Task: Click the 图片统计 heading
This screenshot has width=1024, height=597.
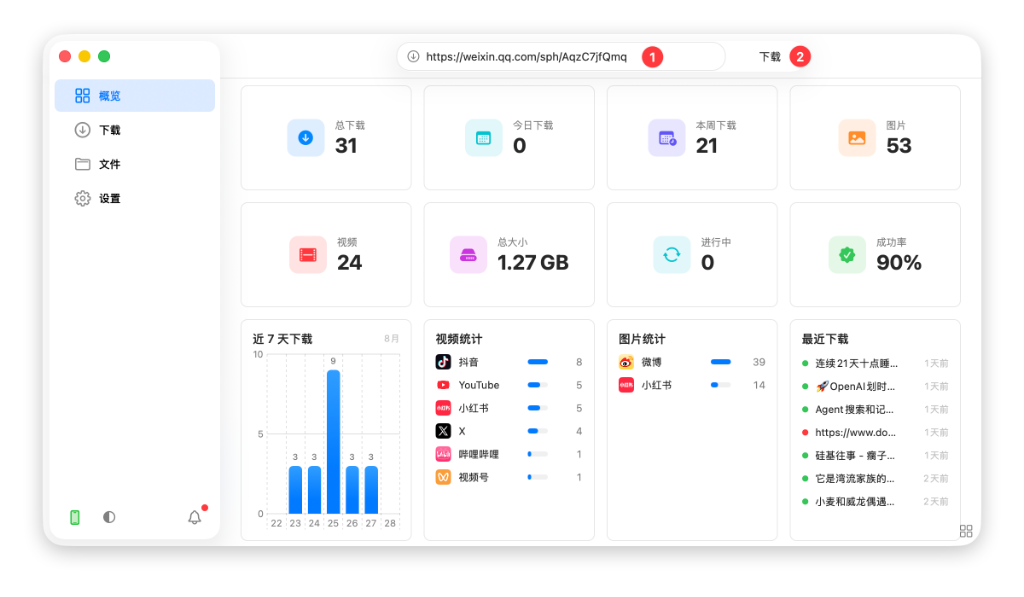Action: 641,339
